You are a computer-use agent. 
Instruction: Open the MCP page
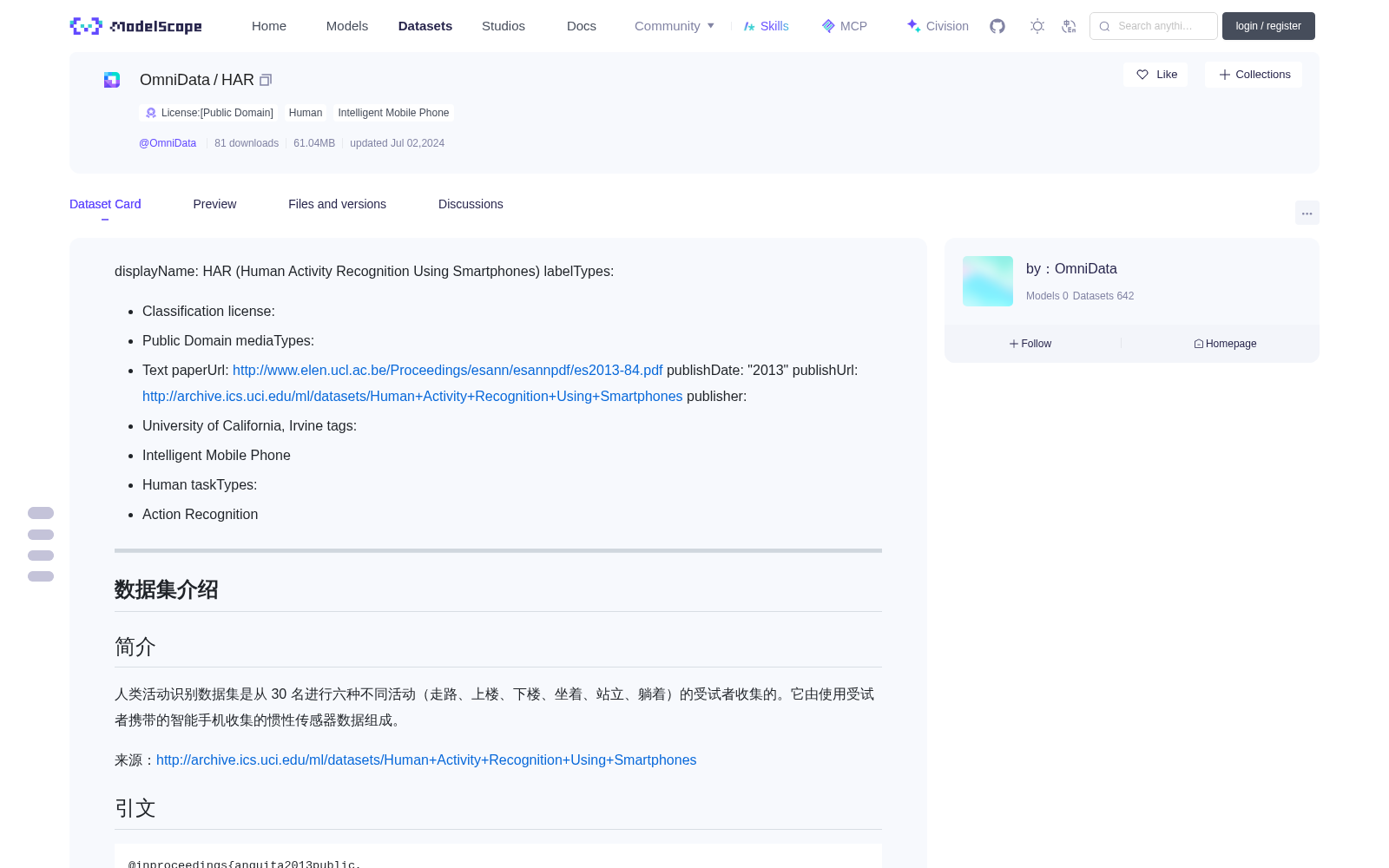pyautogui.click(x=845, y=26)
